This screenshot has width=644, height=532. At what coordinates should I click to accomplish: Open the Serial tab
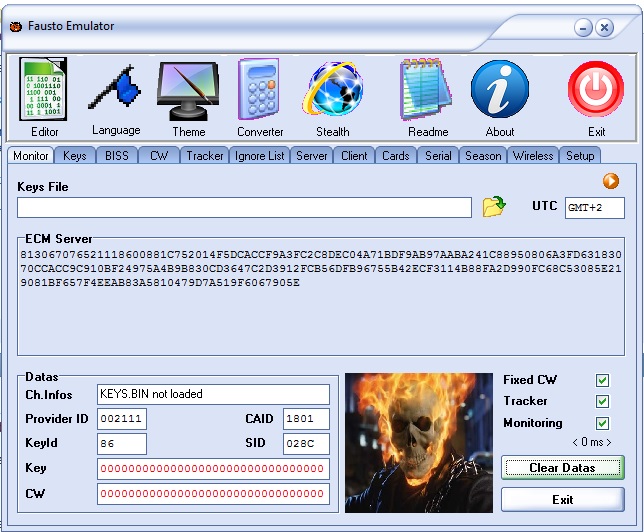(x=438, y=156)
